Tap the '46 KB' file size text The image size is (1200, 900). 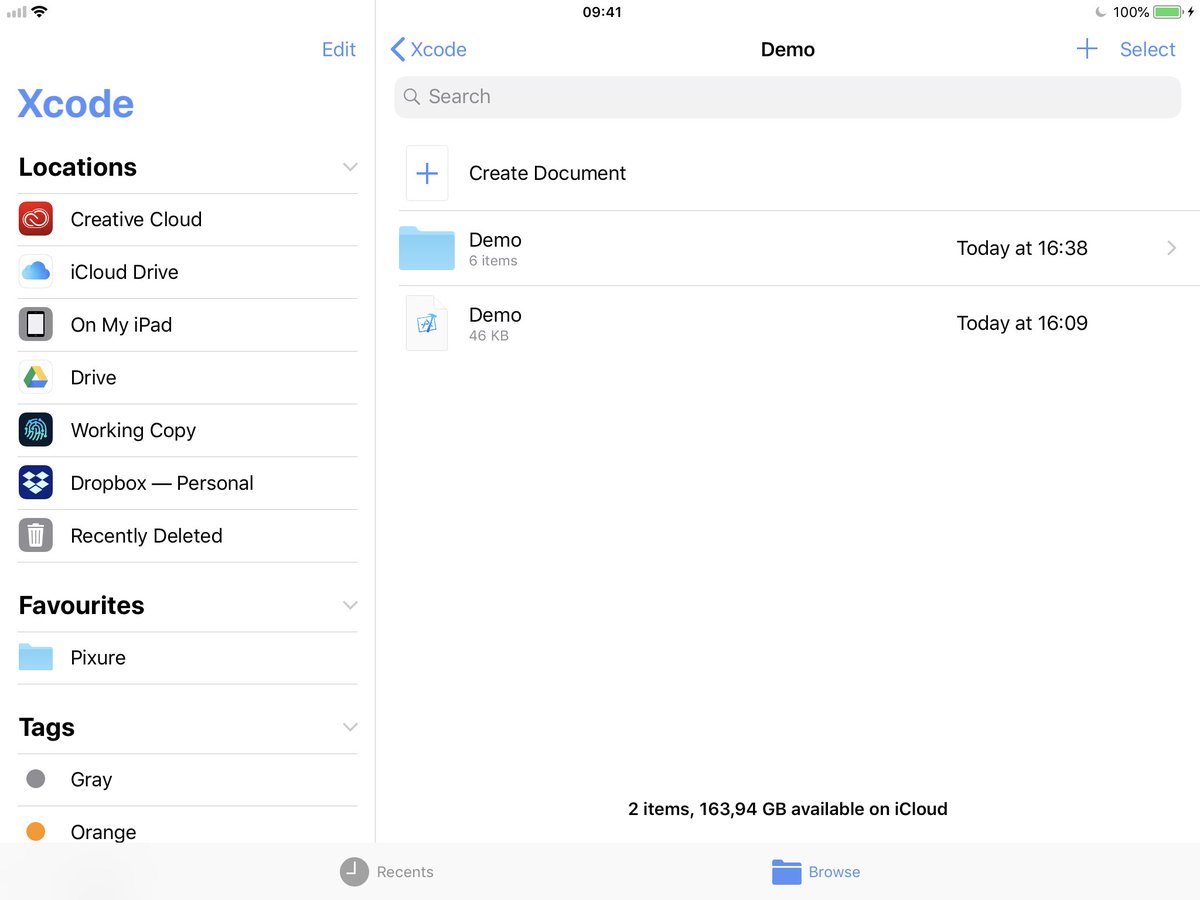coord(489,336)
